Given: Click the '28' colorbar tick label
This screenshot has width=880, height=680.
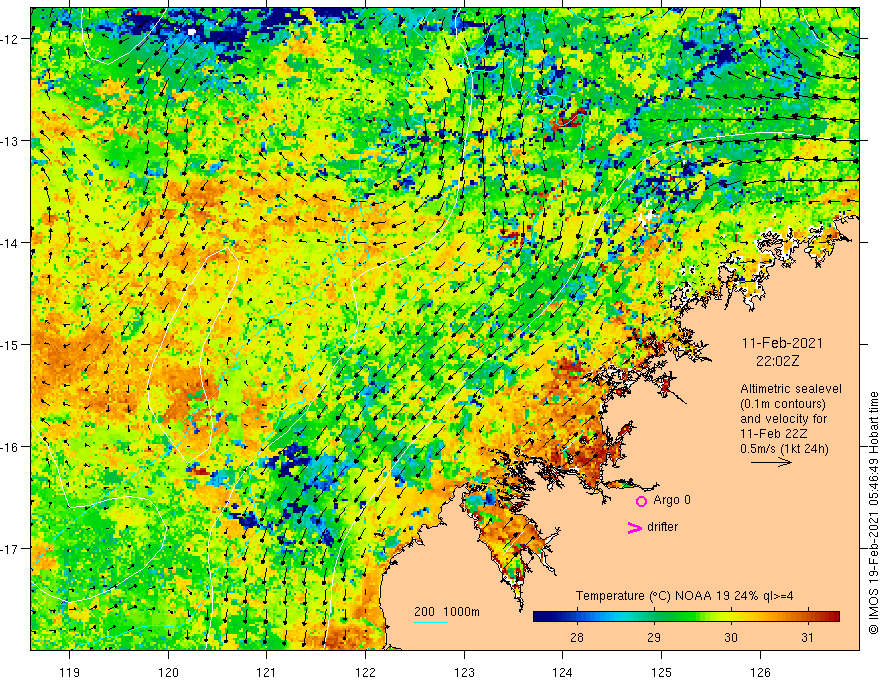Looking at the screenshot, I should tap(576, 637).
